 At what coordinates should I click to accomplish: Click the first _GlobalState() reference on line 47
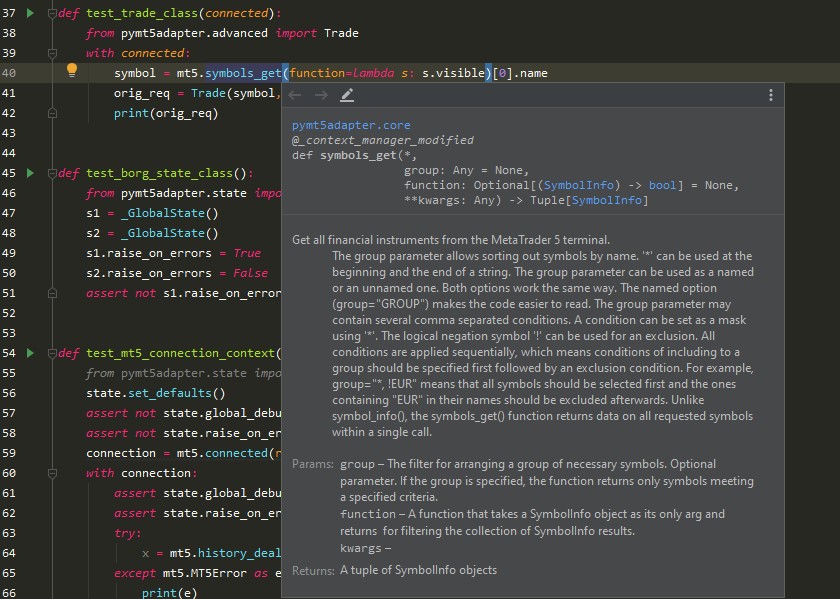coord(164,213)
